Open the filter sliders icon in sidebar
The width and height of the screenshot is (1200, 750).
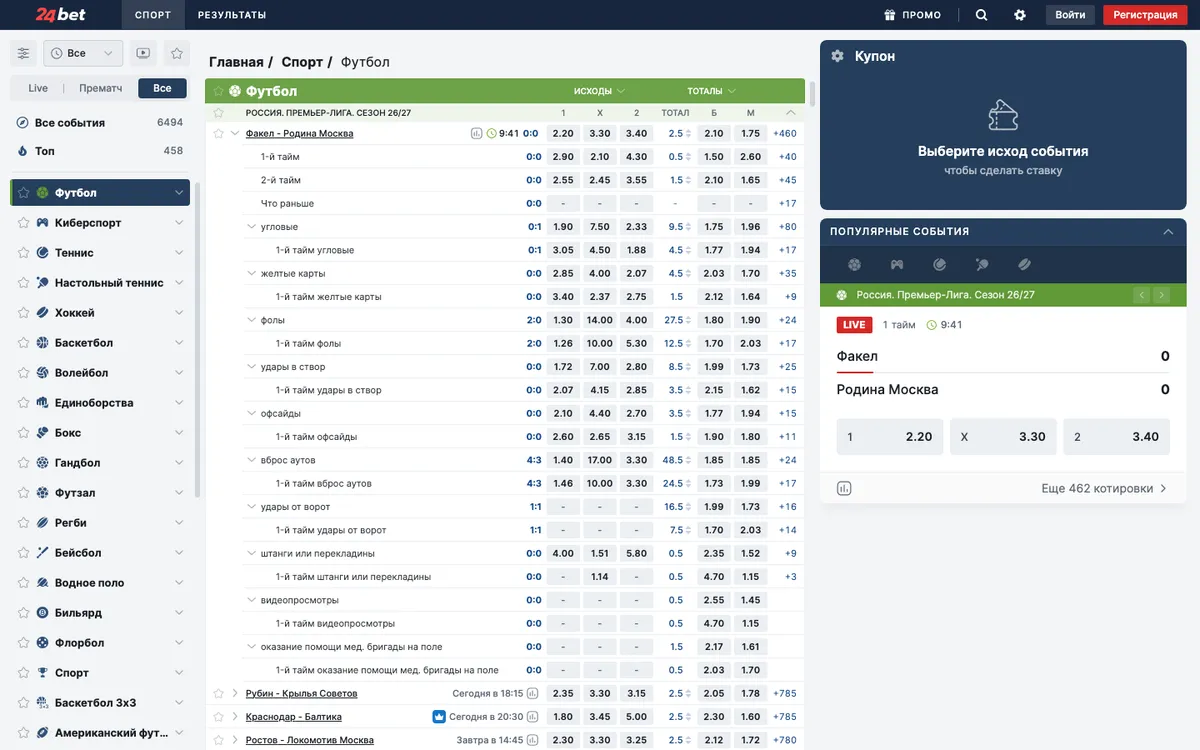click(24, 53)
